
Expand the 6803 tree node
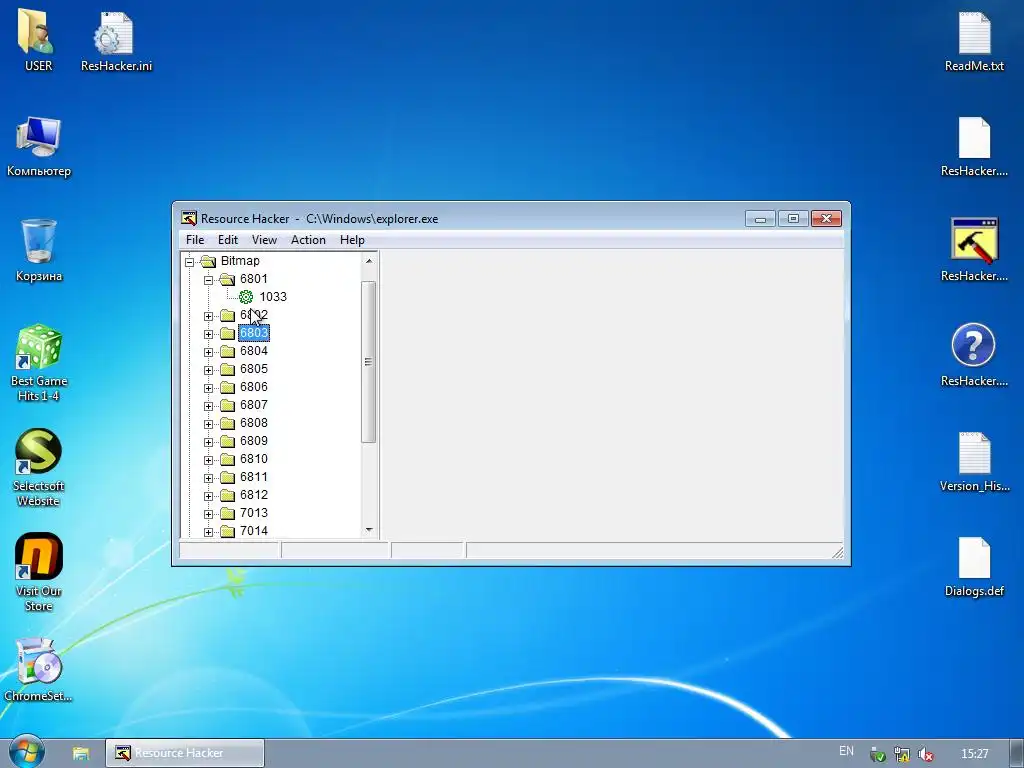pos(208,334)
